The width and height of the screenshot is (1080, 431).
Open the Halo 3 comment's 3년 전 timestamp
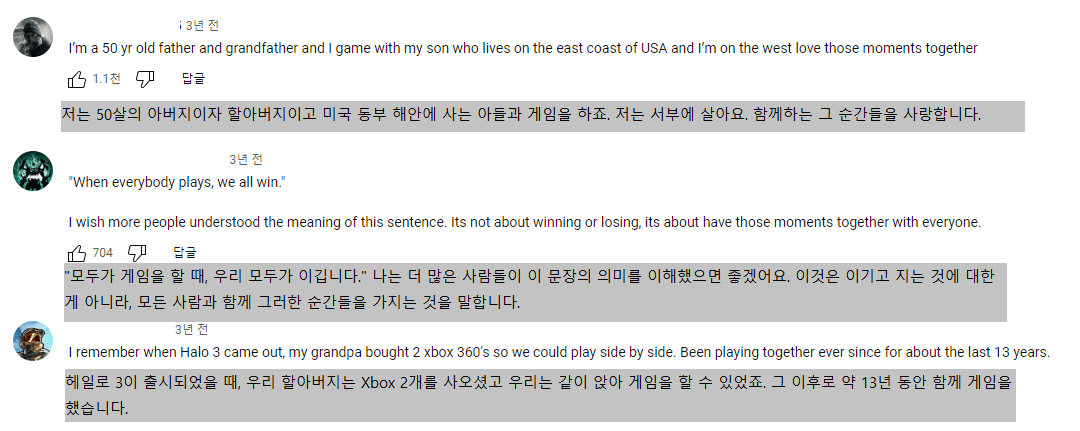point(191,329)
